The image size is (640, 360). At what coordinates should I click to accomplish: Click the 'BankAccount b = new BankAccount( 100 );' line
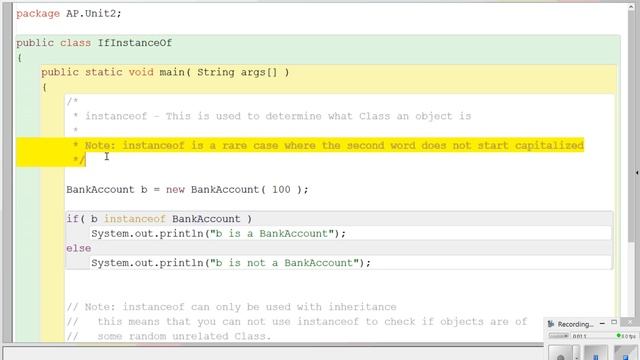click(187, 190)
